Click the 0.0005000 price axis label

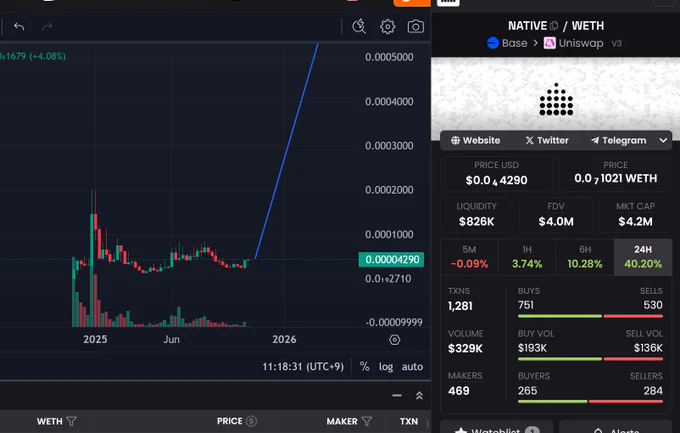[x=389, y=57]
